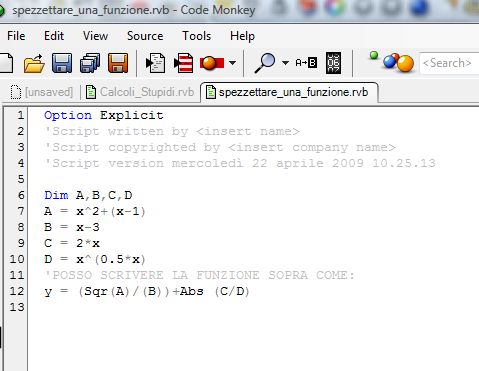Click code line 'D = x^(0.5*x)'
Screen dimensions: 479x371
[95, 259]
